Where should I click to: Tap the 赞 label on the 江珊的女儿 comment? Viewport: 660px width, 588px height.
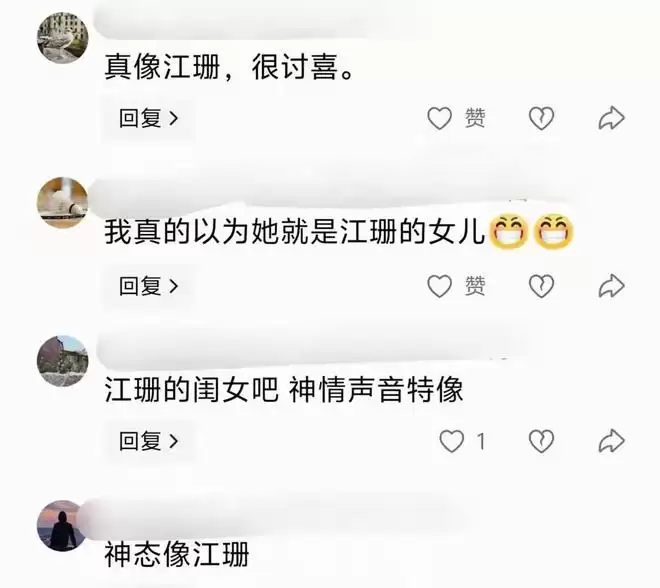(x=475, y=286)
